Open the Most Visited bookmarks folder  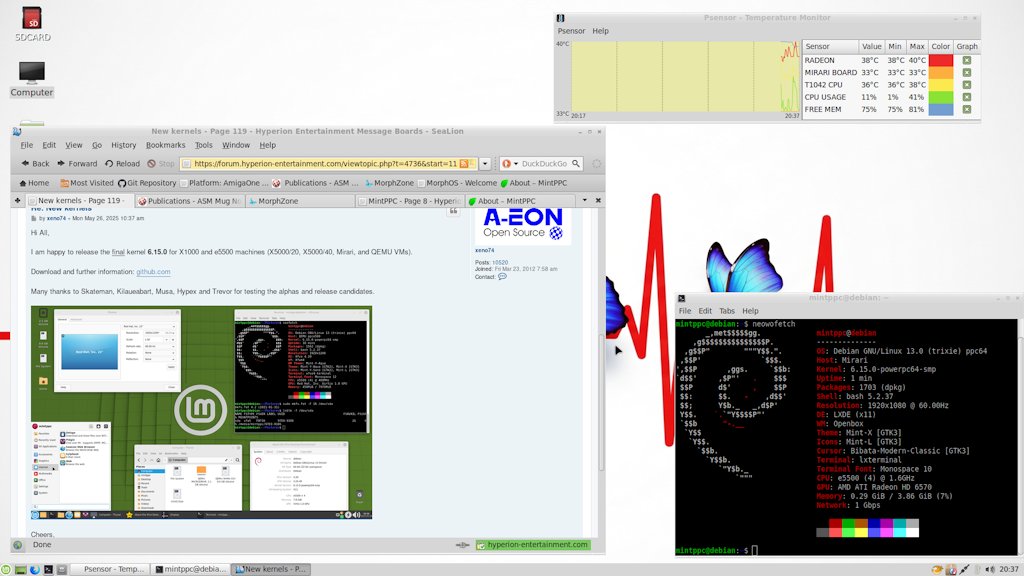click(x=87, y=184)
